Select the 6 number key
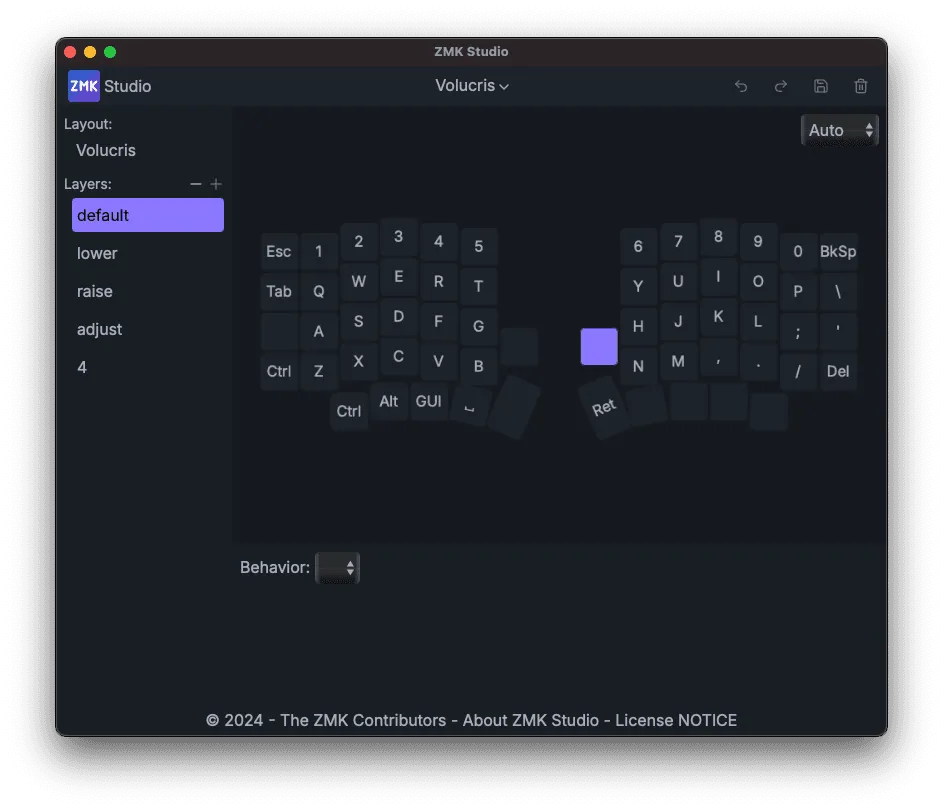Image resolution: width=943 pixels, height=810 pixels. point(638,247)
